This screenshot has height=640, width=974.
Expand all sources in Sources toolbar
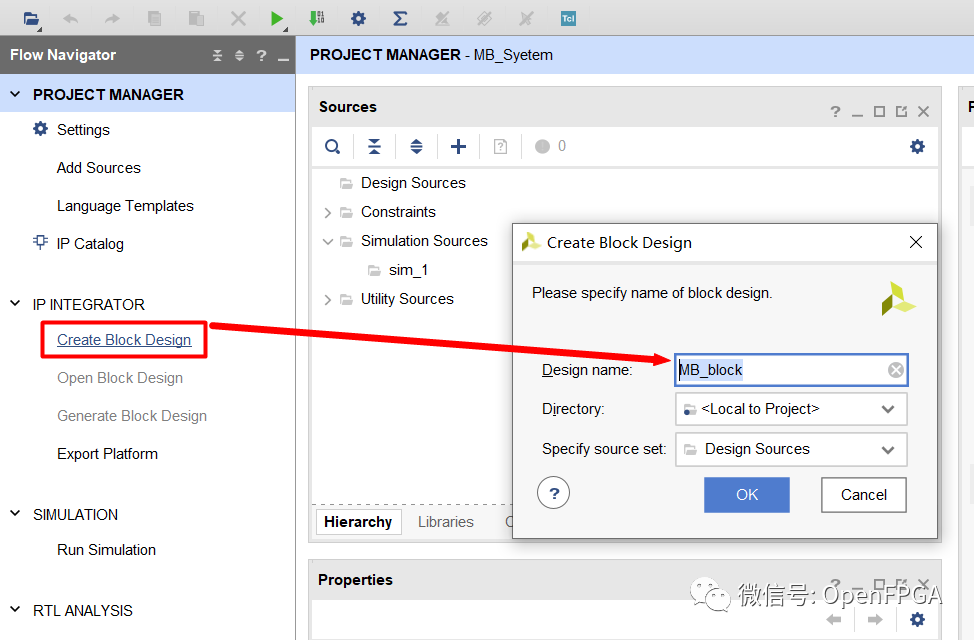pyautogui.click(x=416, y=147)
